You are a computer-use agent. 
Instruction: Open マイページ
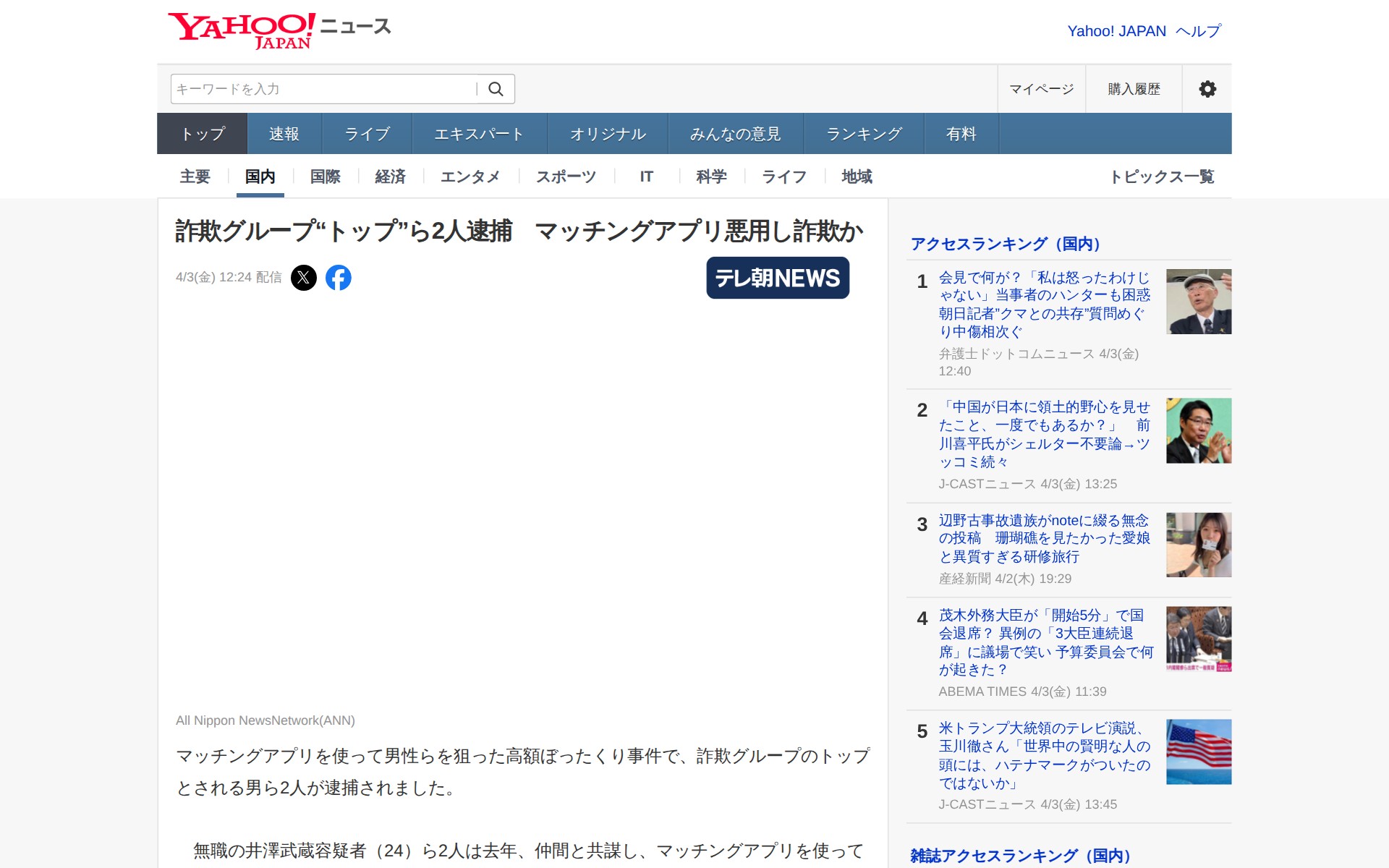tap(1041, 89)
